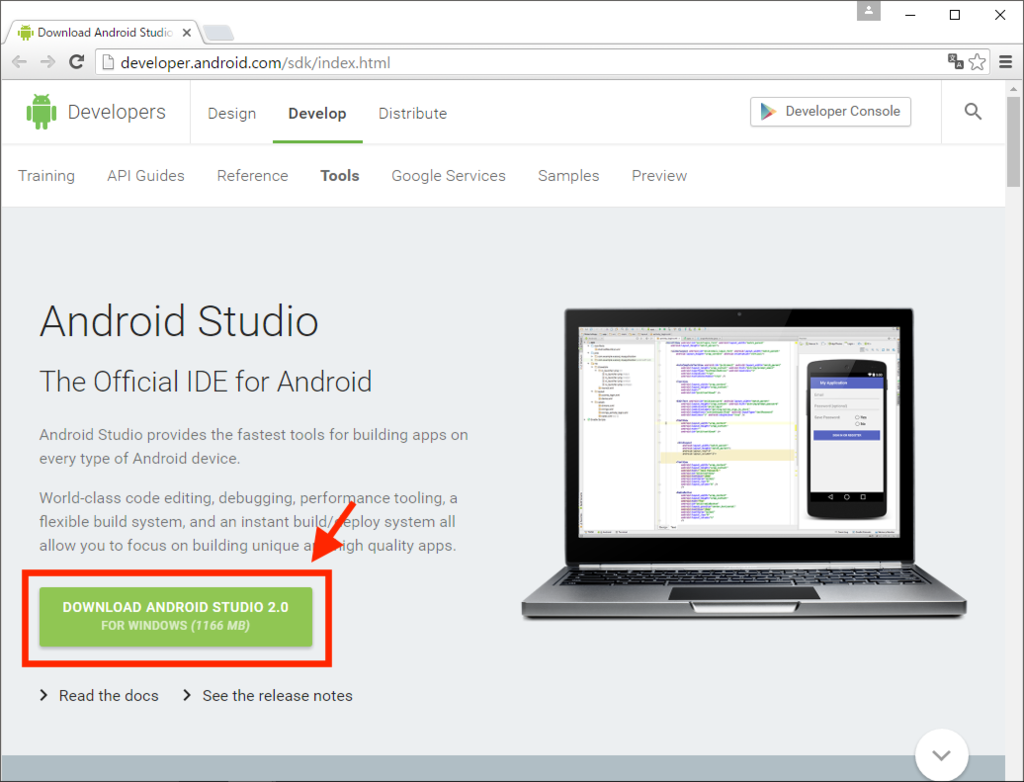The width and height of the screenshot is (1024, 782).
Task: Click the round scroll-down chevron button
Action: (x=941, y=755)
